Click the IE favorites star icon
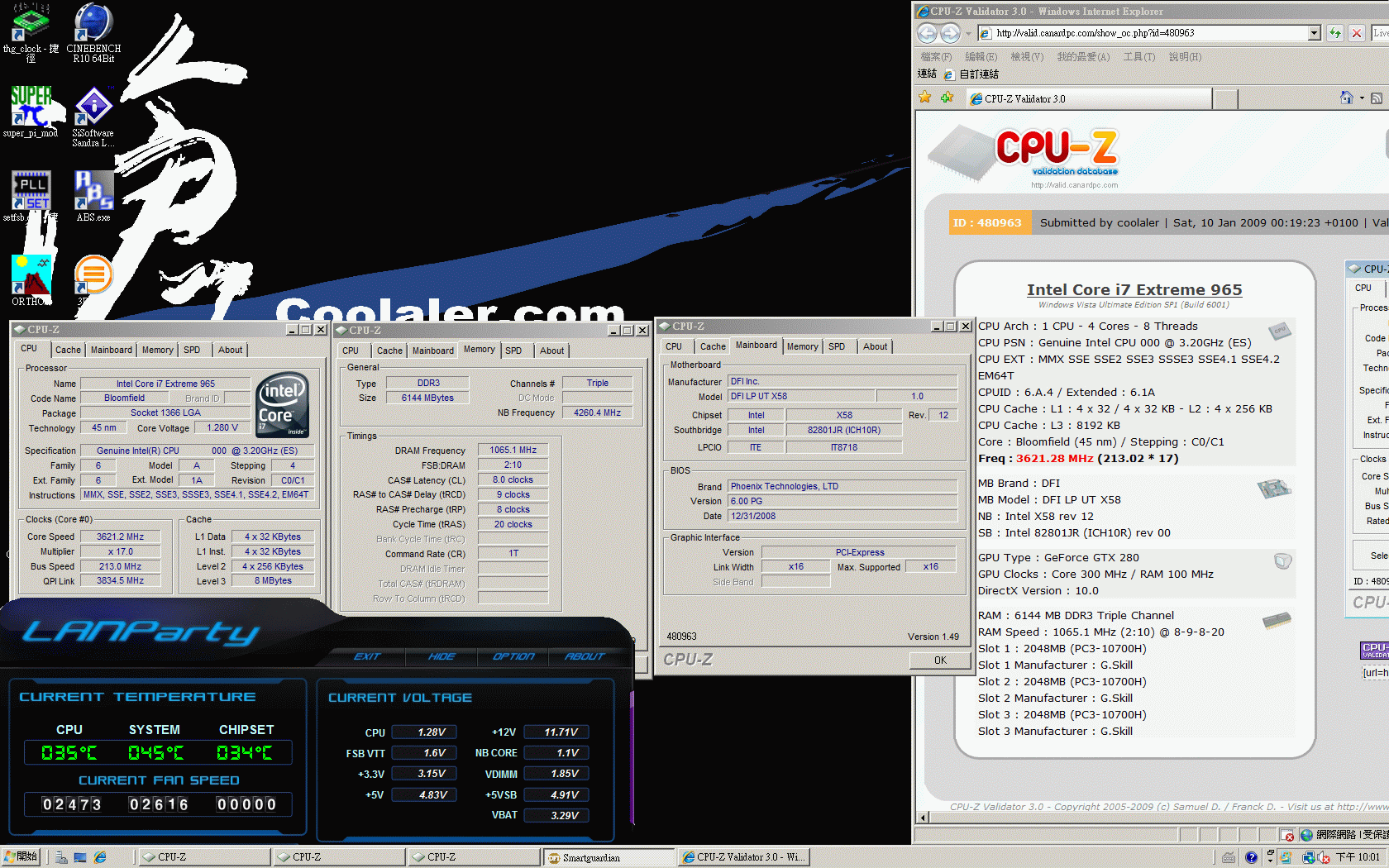1389x868 pixels. (x=925, y=98)
